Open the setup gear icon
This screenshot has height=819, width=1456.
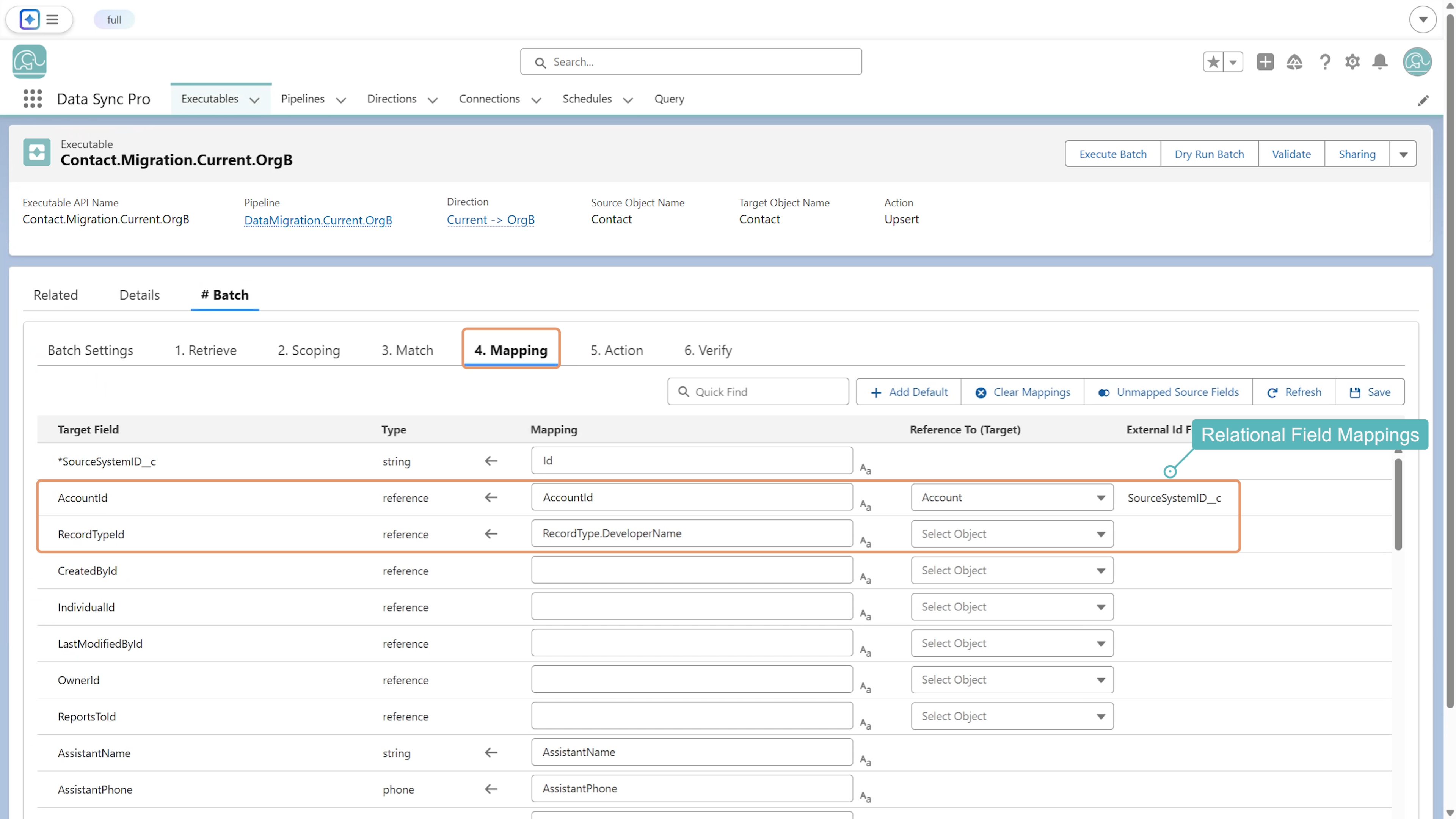1352,61
